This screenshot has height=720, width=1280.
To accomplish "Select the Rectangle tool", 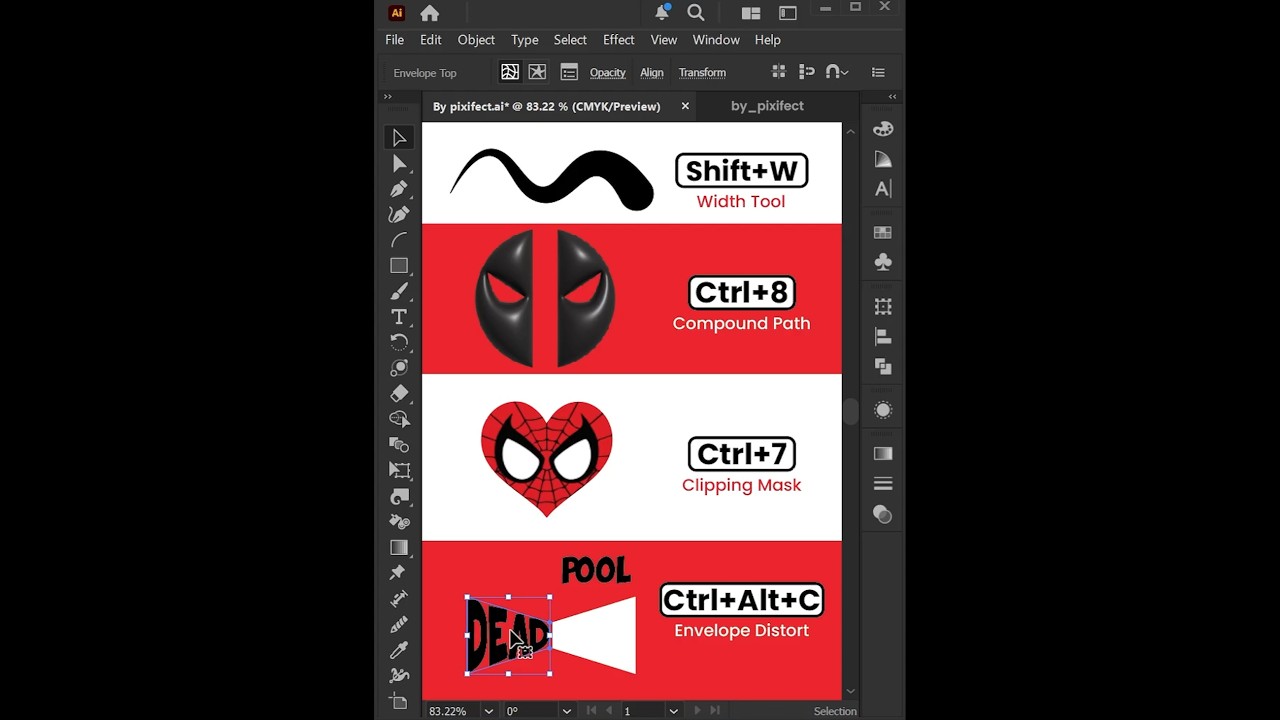I will (399, 265).
